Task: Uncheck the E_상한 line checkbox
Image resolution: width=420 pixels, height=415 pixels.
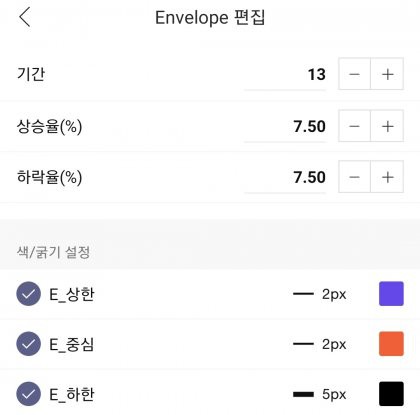Action: coord(29,294)
